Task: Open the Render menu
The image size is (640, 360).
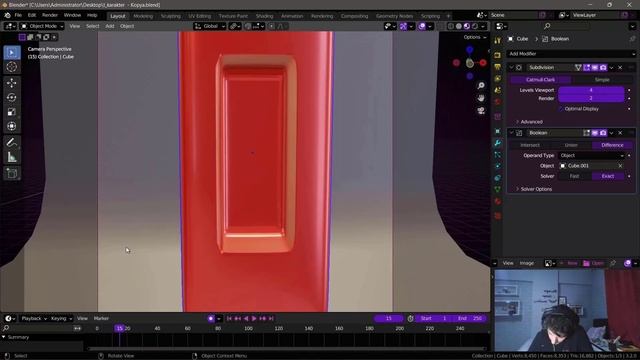Action: point(50,16)
